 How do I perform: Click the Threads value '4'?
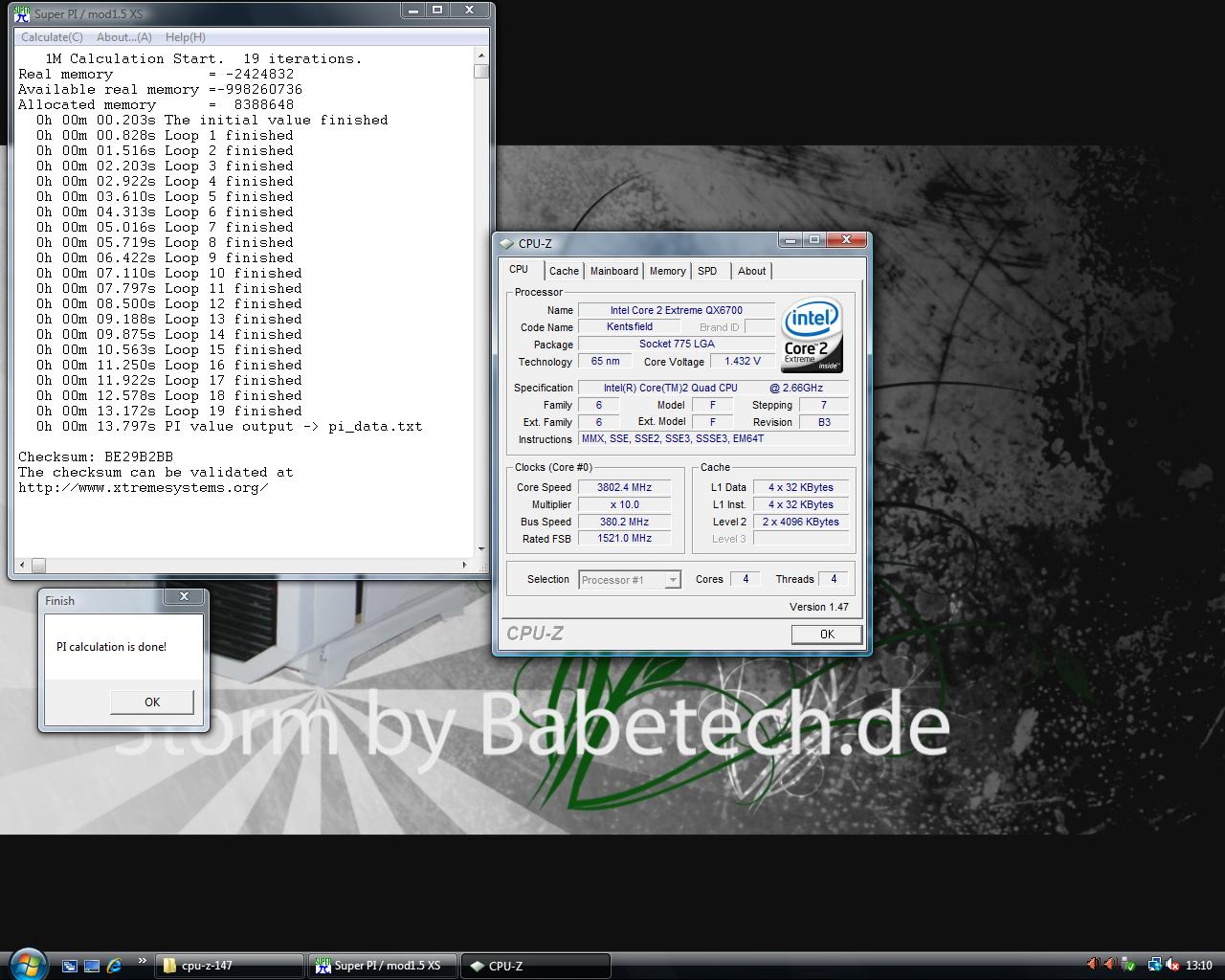tap(834, 579)
